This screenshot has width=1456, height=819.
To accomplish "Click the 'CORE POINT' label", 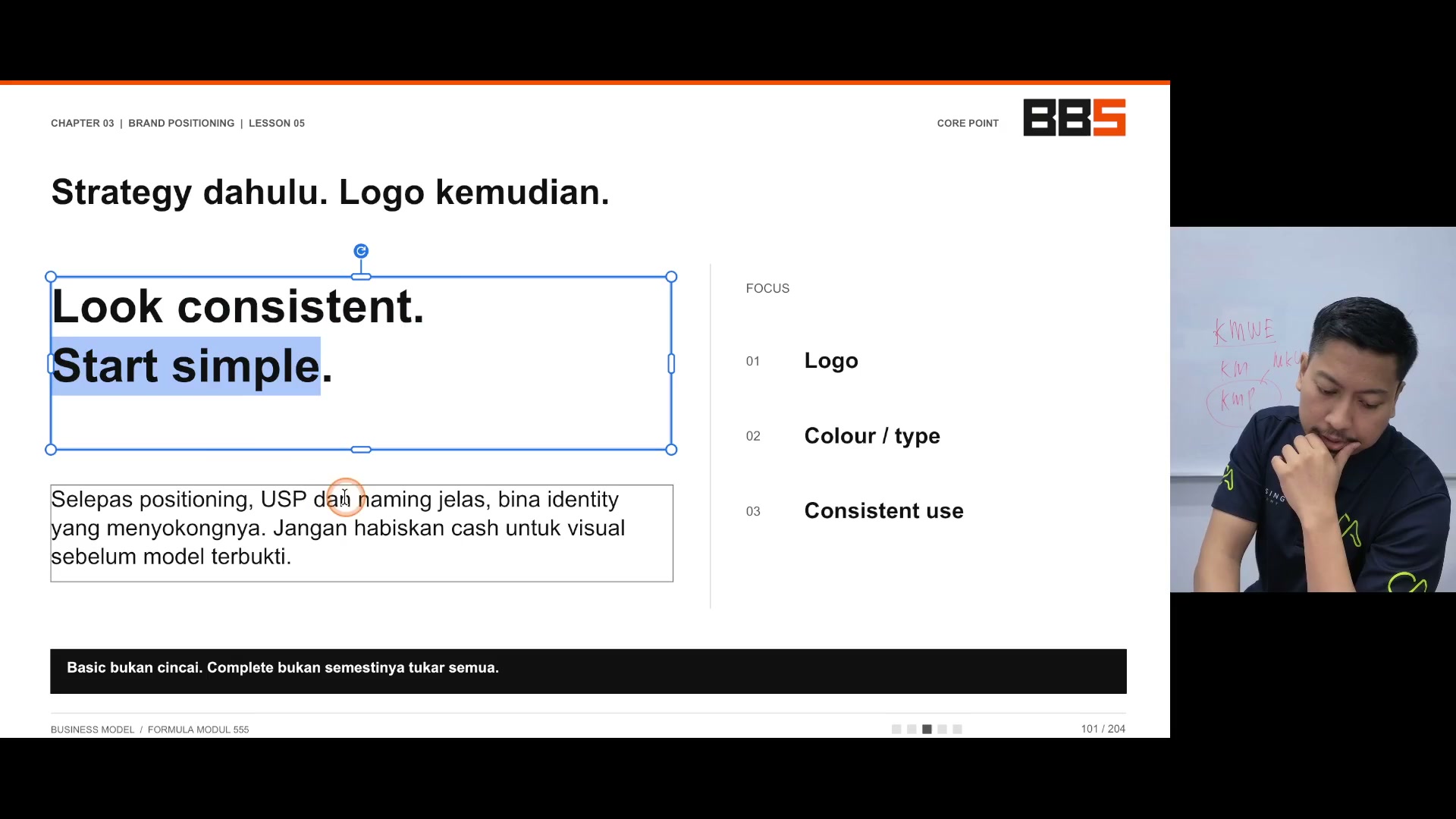I will pyautogui.click(x=968, y=123).
